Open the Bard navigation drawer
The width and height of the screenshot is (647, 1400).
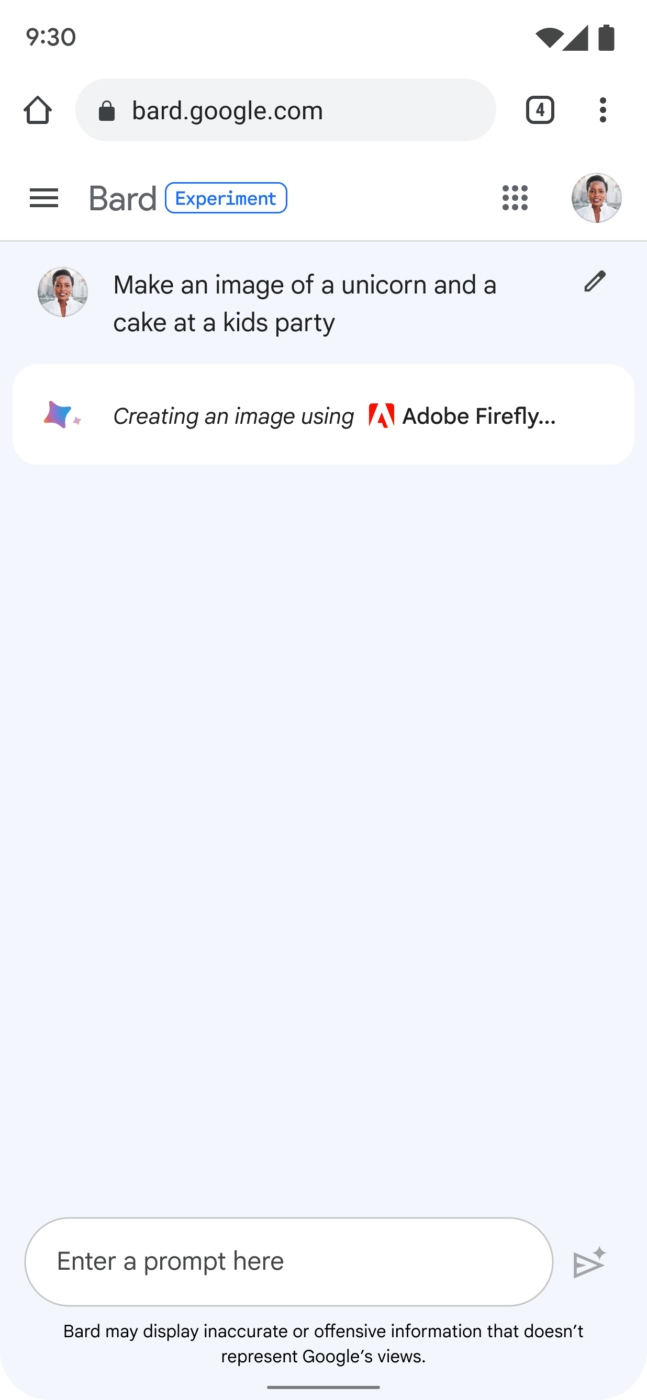[x=44, y=198]
